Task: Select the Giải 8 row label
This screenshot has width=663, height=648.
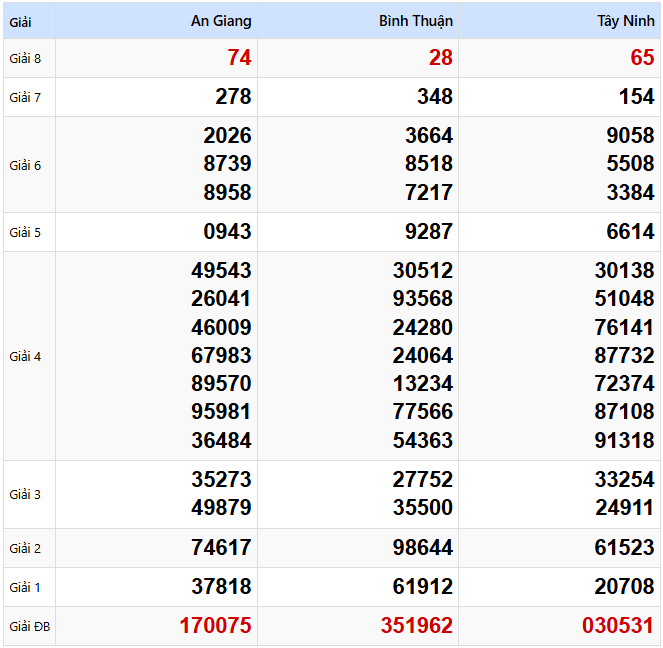Action: (26, 58)
